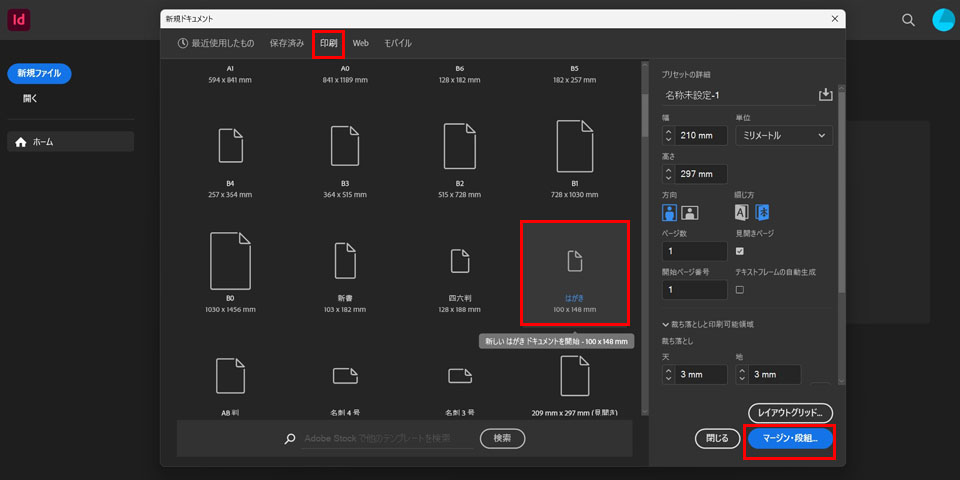Open search icon in top bar
The width and height of the screenshot is (960, 480).
(x=908, y=20)
